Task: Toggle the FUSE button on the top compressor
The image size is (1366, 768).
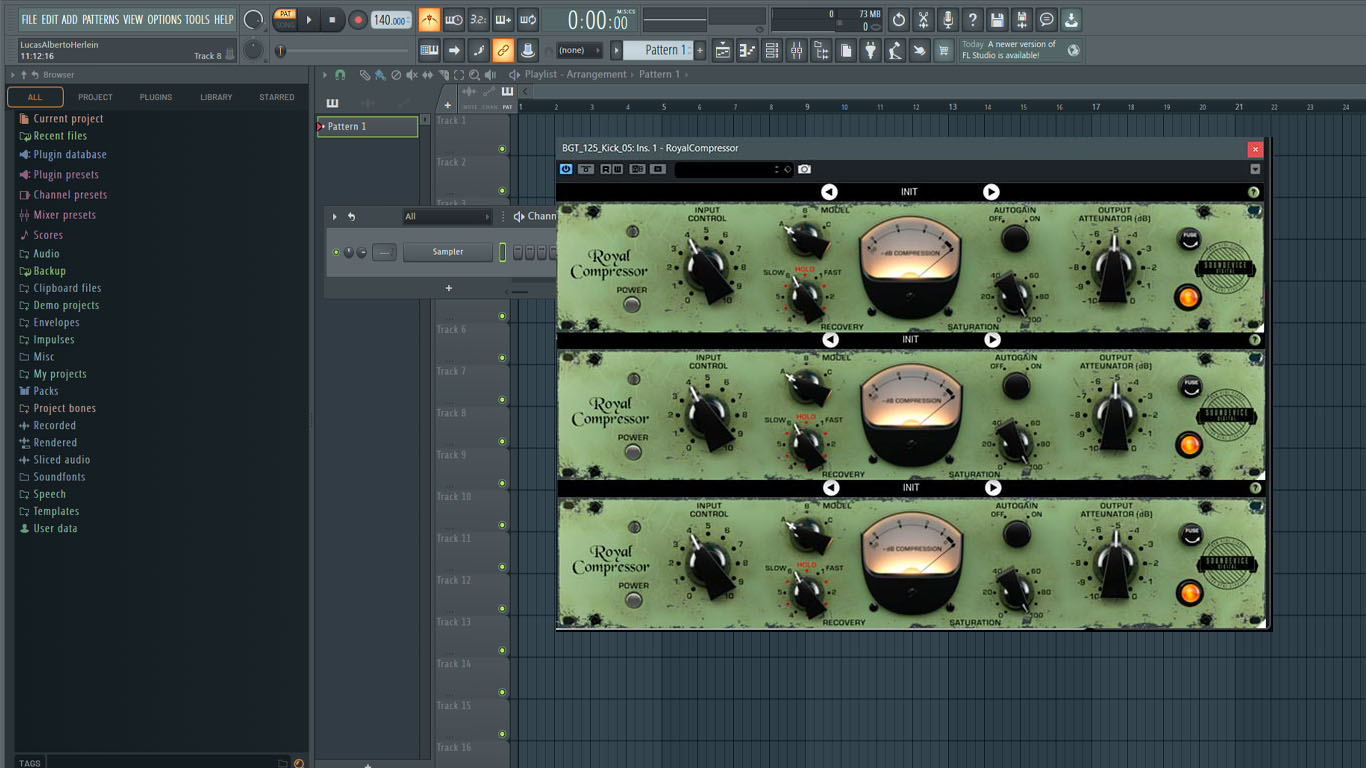Action: pyautogui.click(x=1189, y=238)
